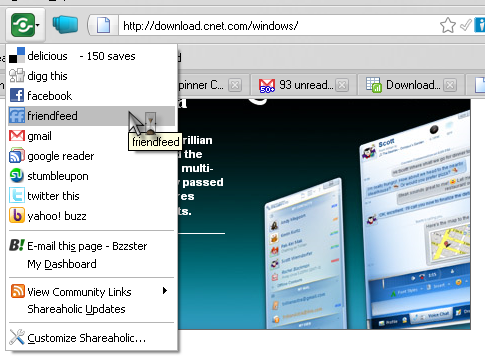
Task: Click the twitter 't' icon
Action: [17, 195]
